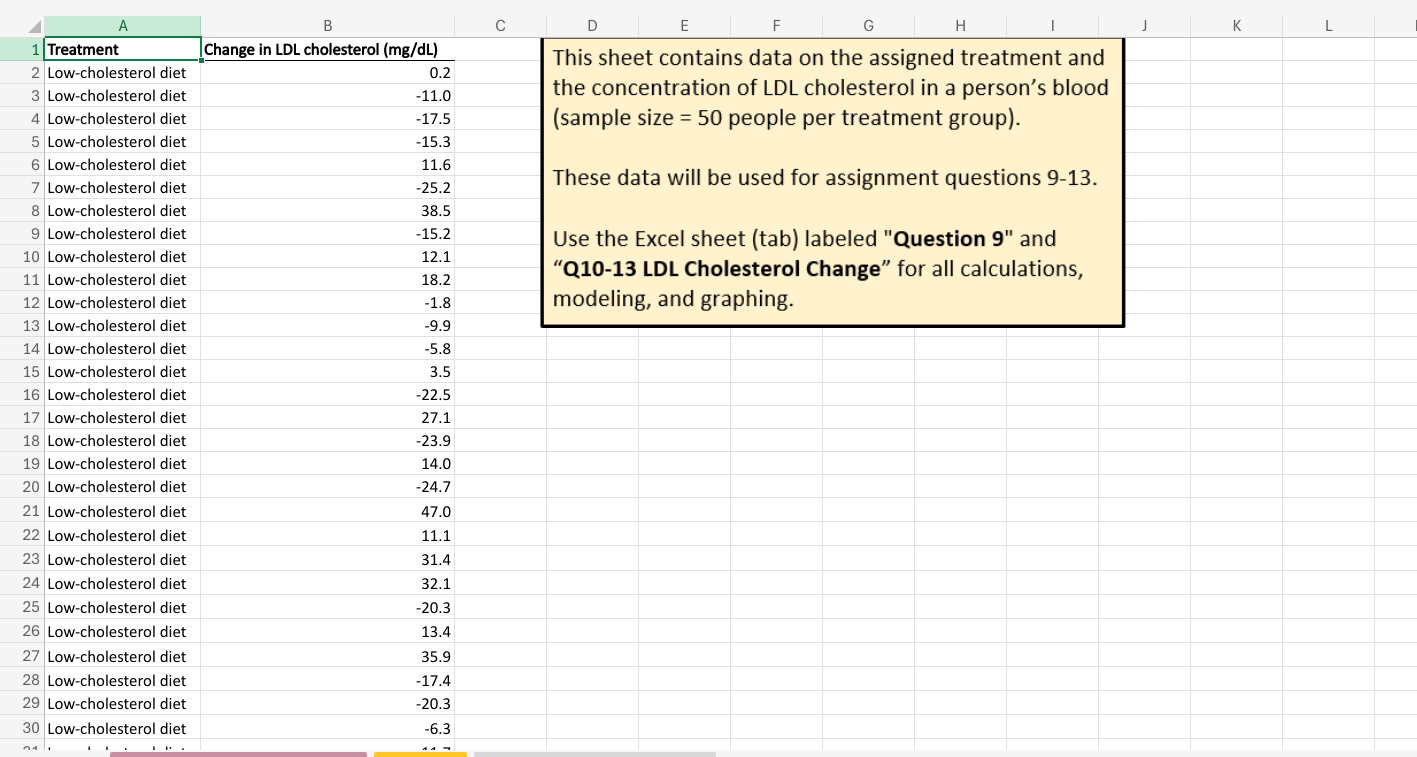Screen dimensions: 1417x757
Task: Click the 32.1 value in row 24
Action: tap(327, 584)
